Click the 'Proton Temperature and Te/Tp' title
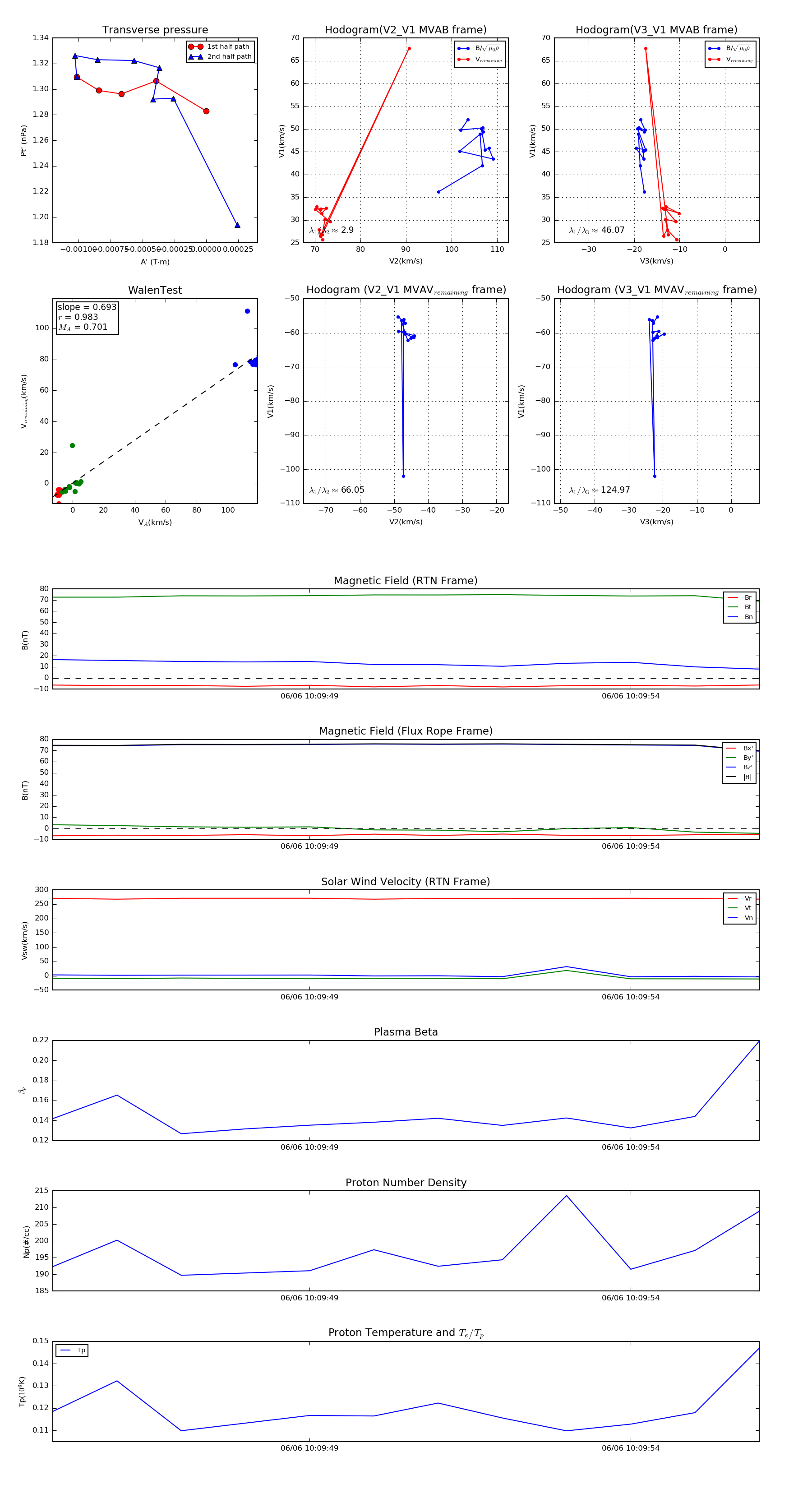Viewport: 812px width, 1489px height. click(406, 1333)
